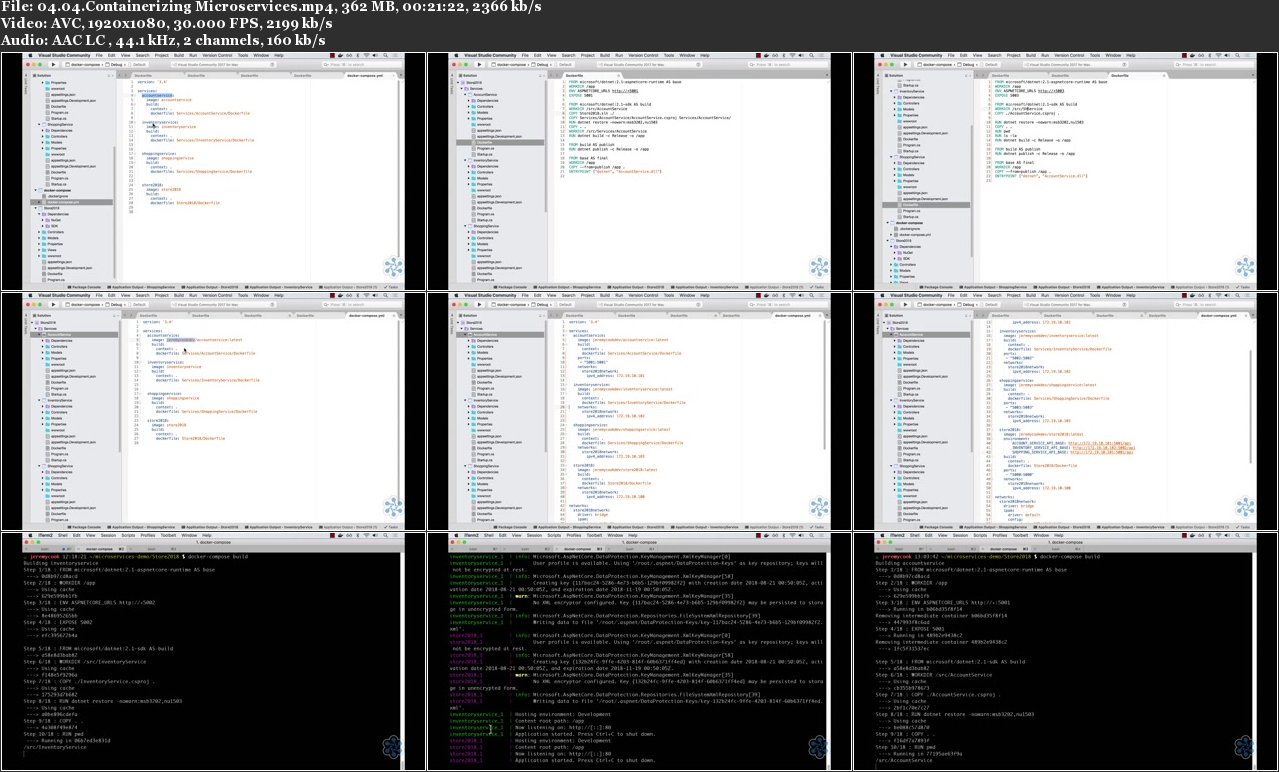Expand the NuGet folder in top-left frame
The height and width of the screenshot is (772, 1279).
point(44,222)
